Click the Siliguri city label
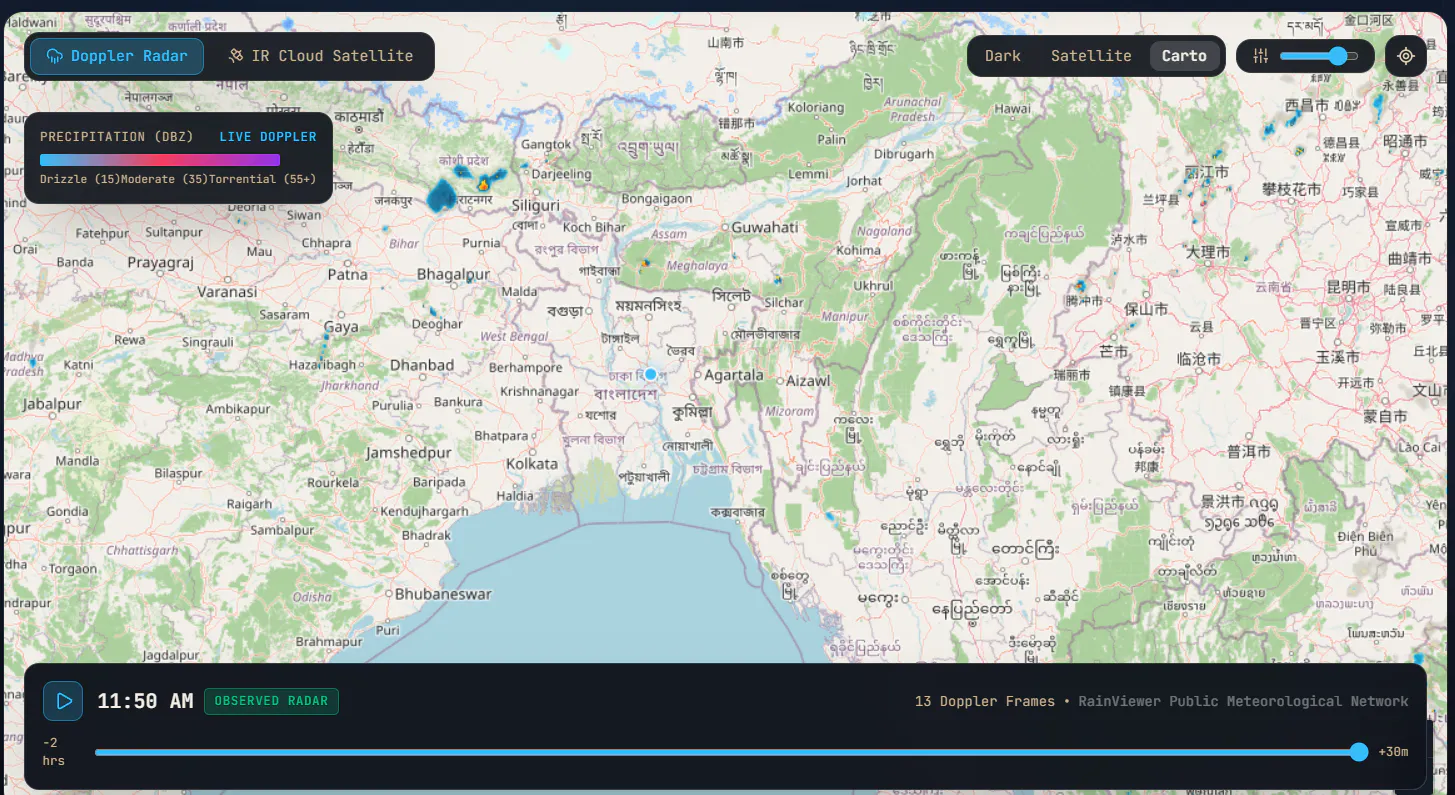1455x795 pixels. 535,205
